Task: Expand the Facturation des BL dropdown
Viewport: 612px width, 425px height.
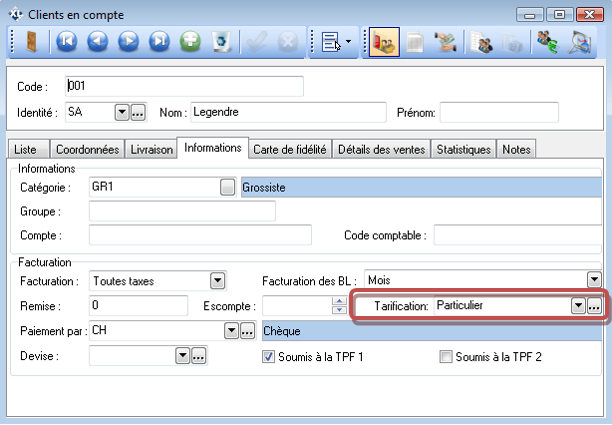Action: click(594, 281)
